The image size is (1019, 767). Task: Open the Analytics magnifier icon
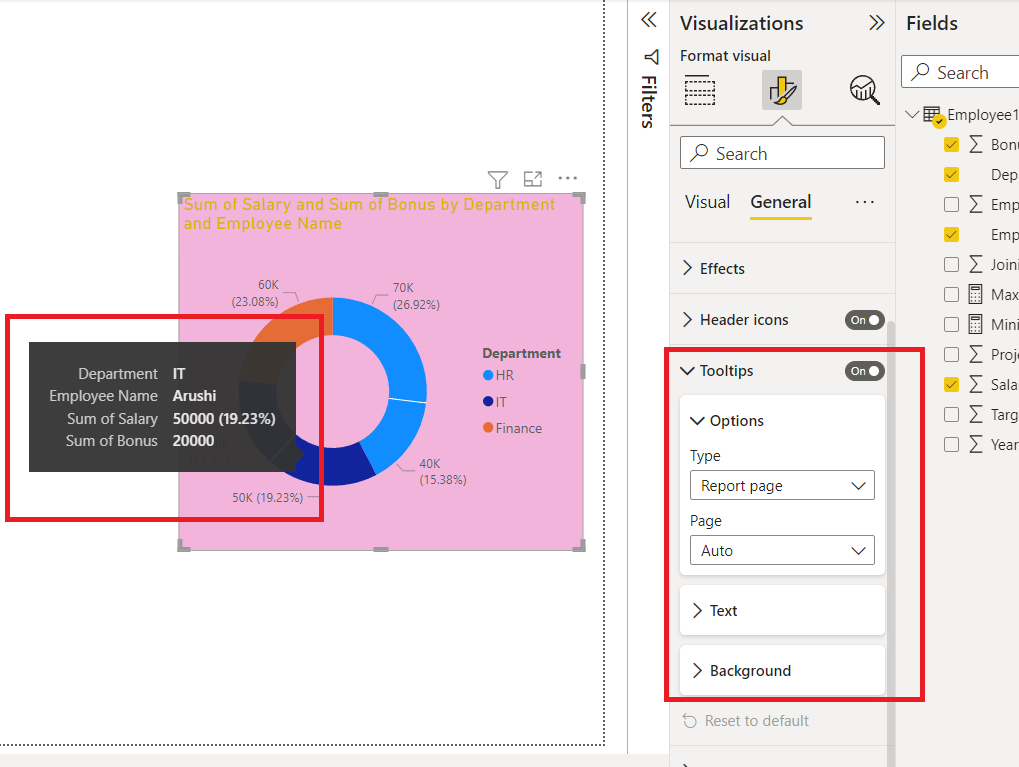[864, 90]
